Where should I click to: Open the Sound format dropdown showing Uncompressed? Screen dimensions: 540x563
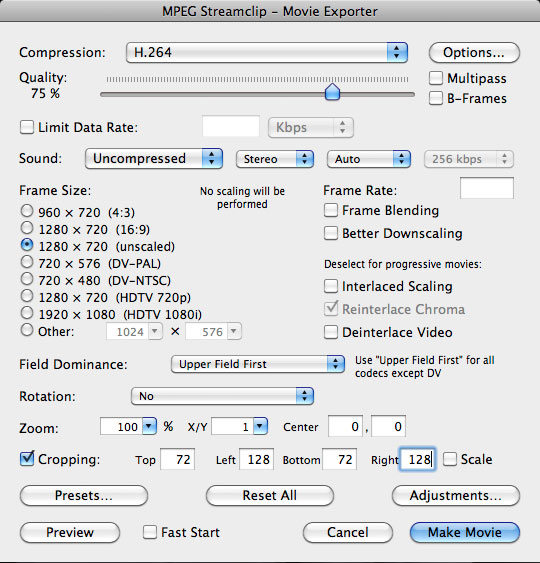point(154,159)
